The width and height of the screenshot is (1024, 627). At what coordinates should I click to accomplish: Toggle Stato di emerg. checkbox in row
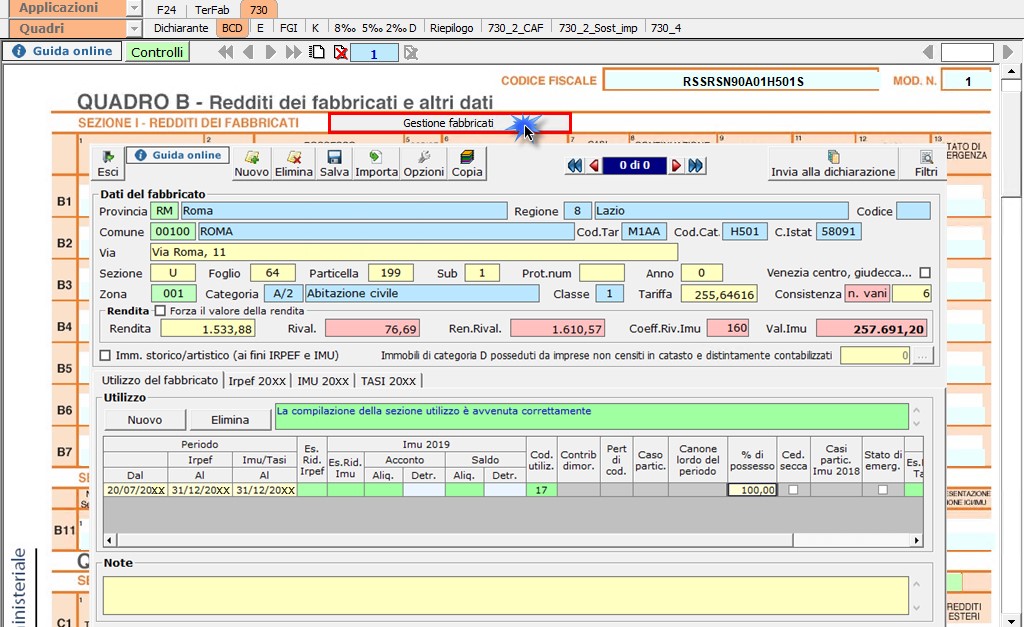pos(883,489)
